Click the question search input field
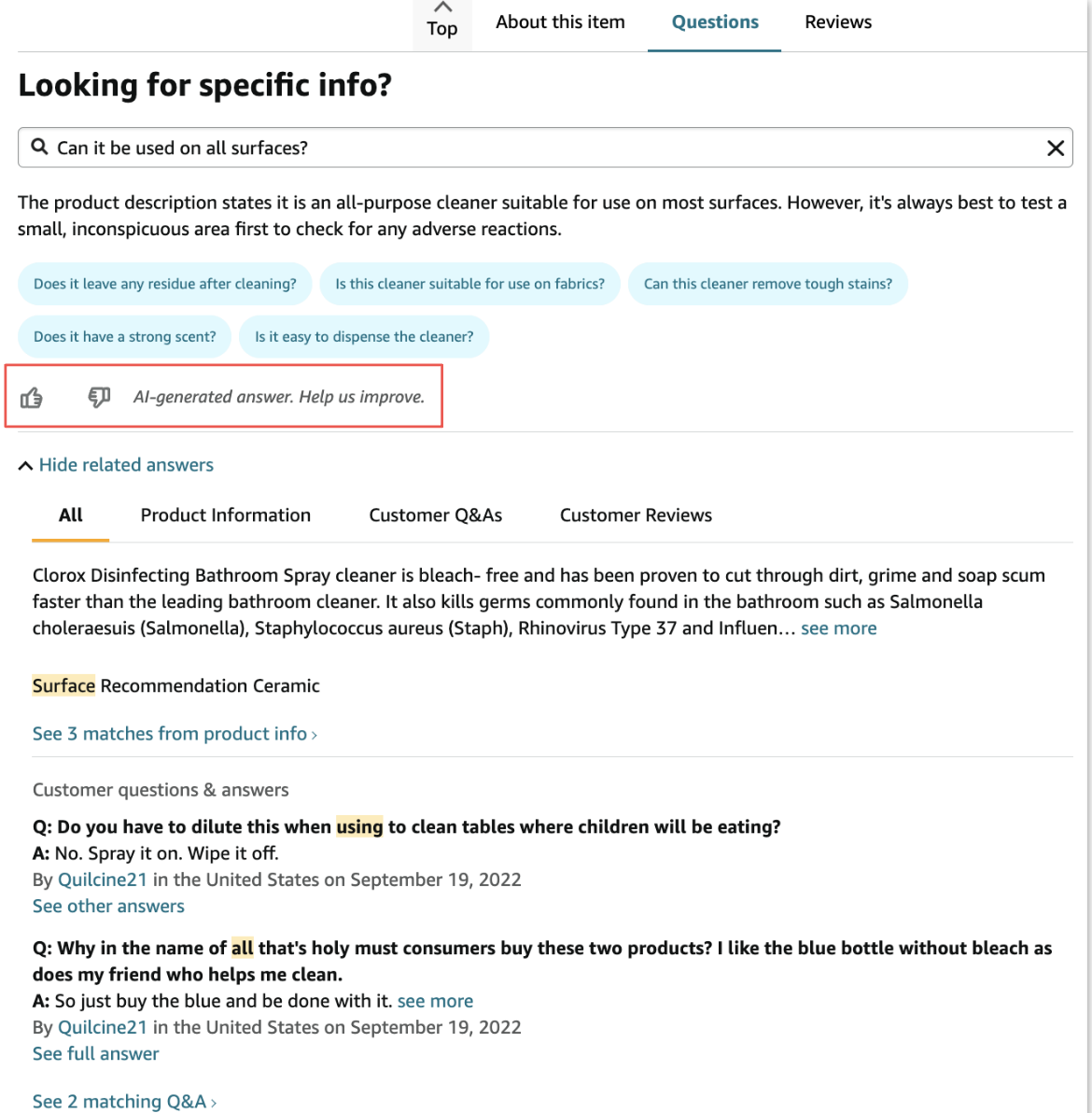 pos(541,148)
